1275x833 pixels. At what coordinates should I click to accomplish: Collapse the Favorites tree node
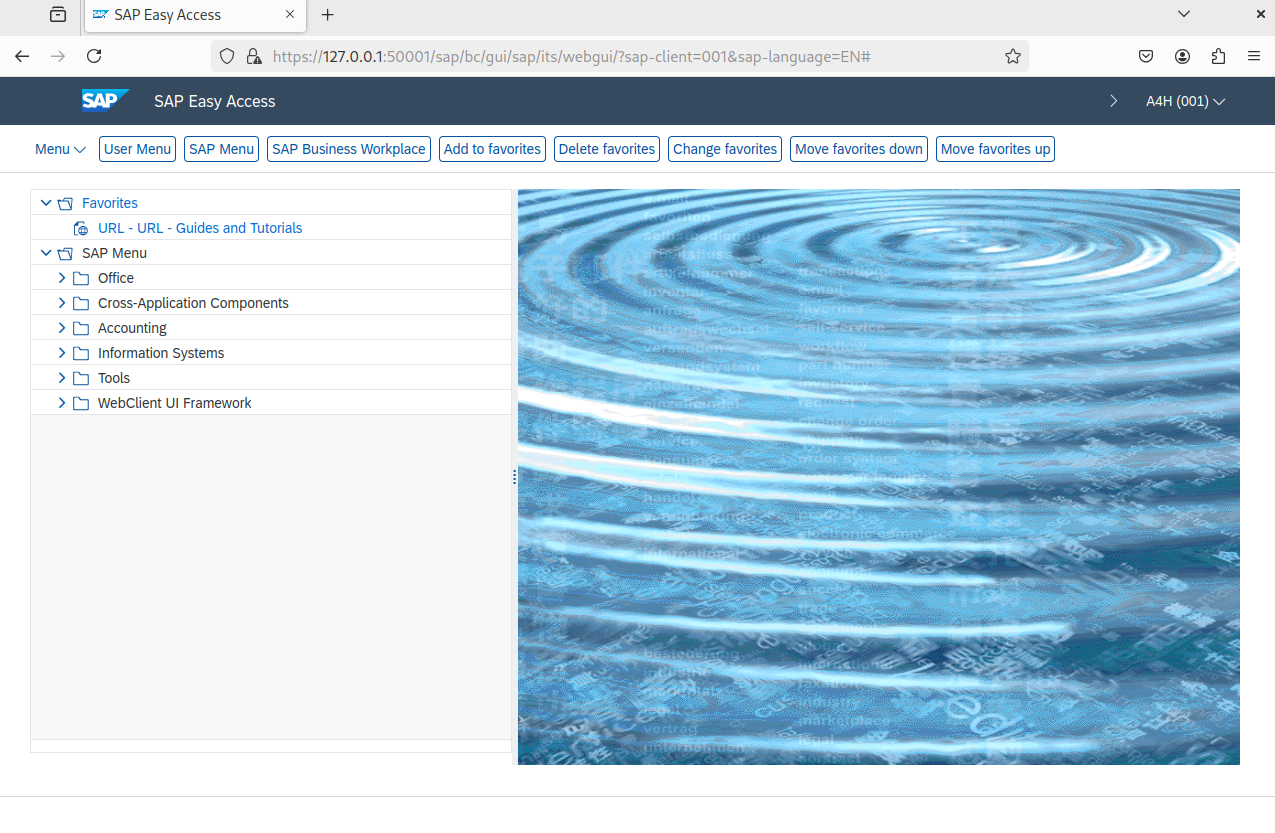(x=45, y=203)
